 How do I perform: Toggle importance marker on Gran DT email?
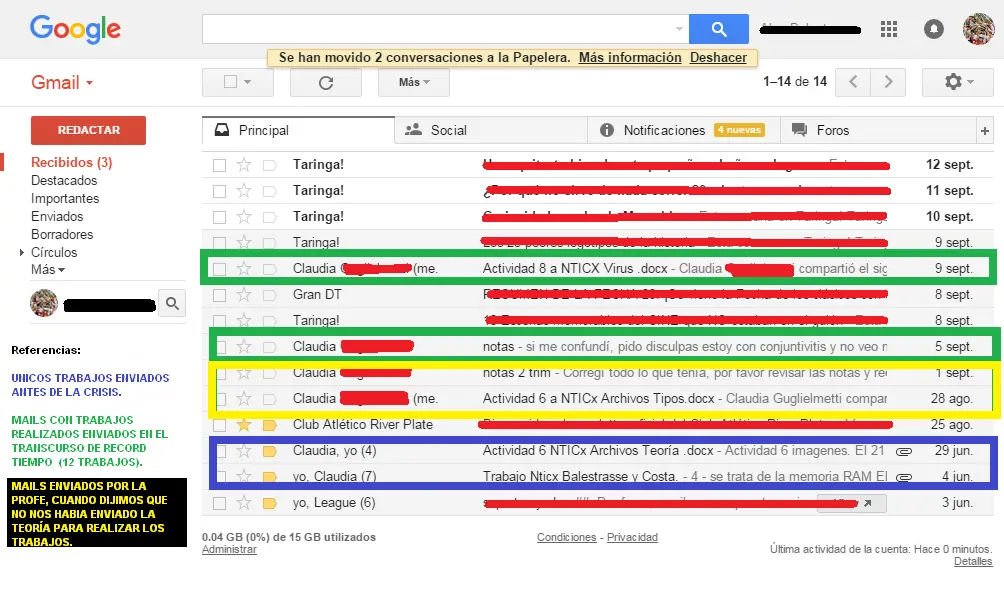click(270, 295)
